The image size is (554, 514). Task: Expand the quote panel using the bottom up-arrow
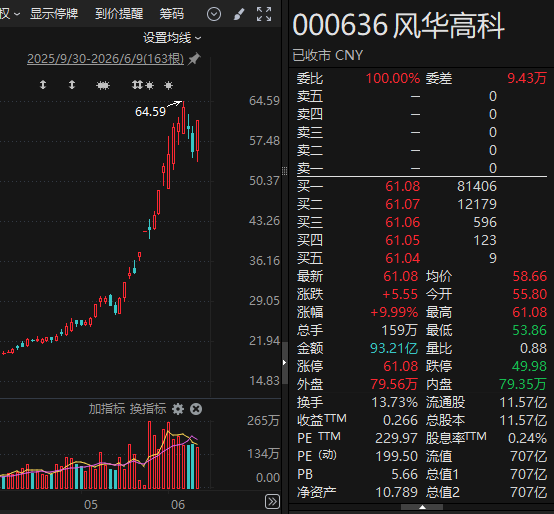(422, 507)
